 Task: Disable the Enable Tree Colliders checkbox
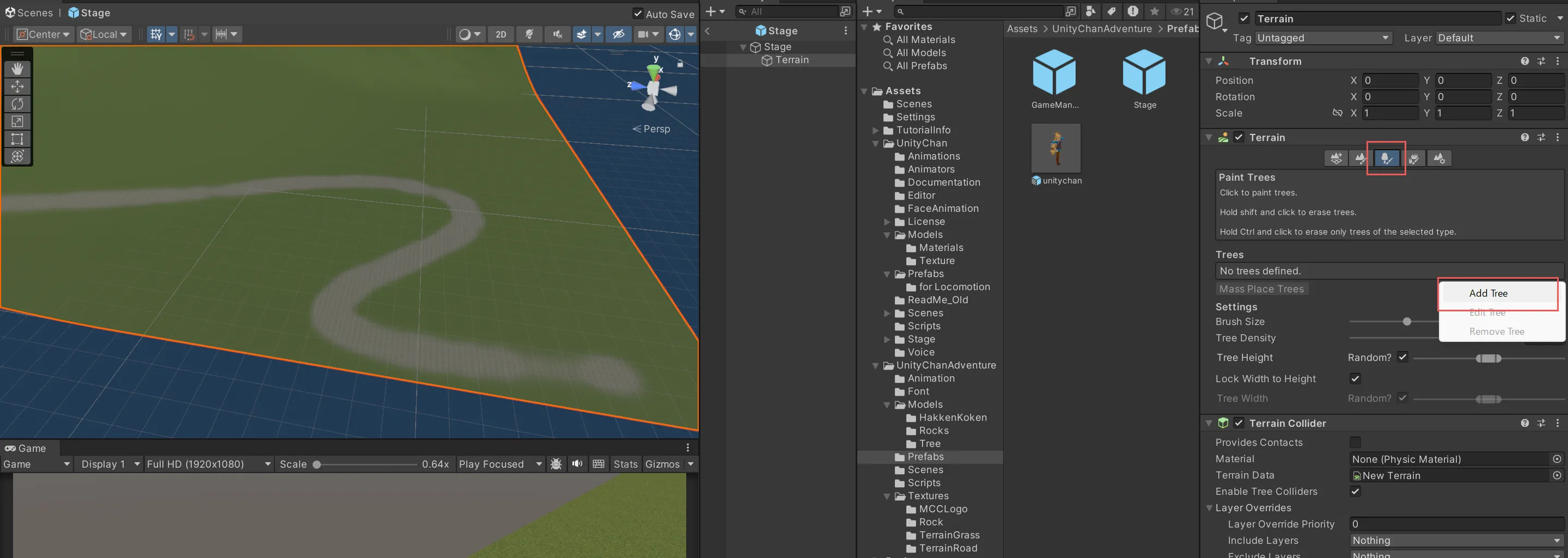tap(1355, 492)
